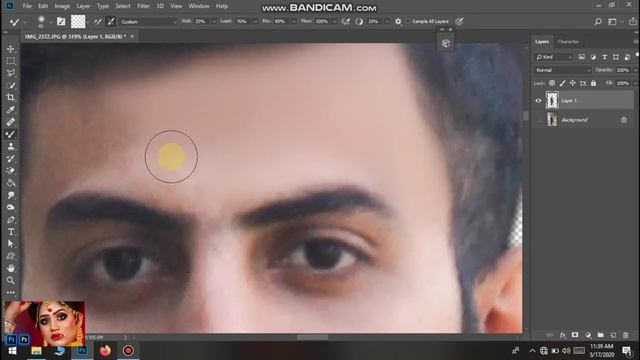640x360 pixels.
Task: Select the Move tool
Action: [x=11, y=49]
